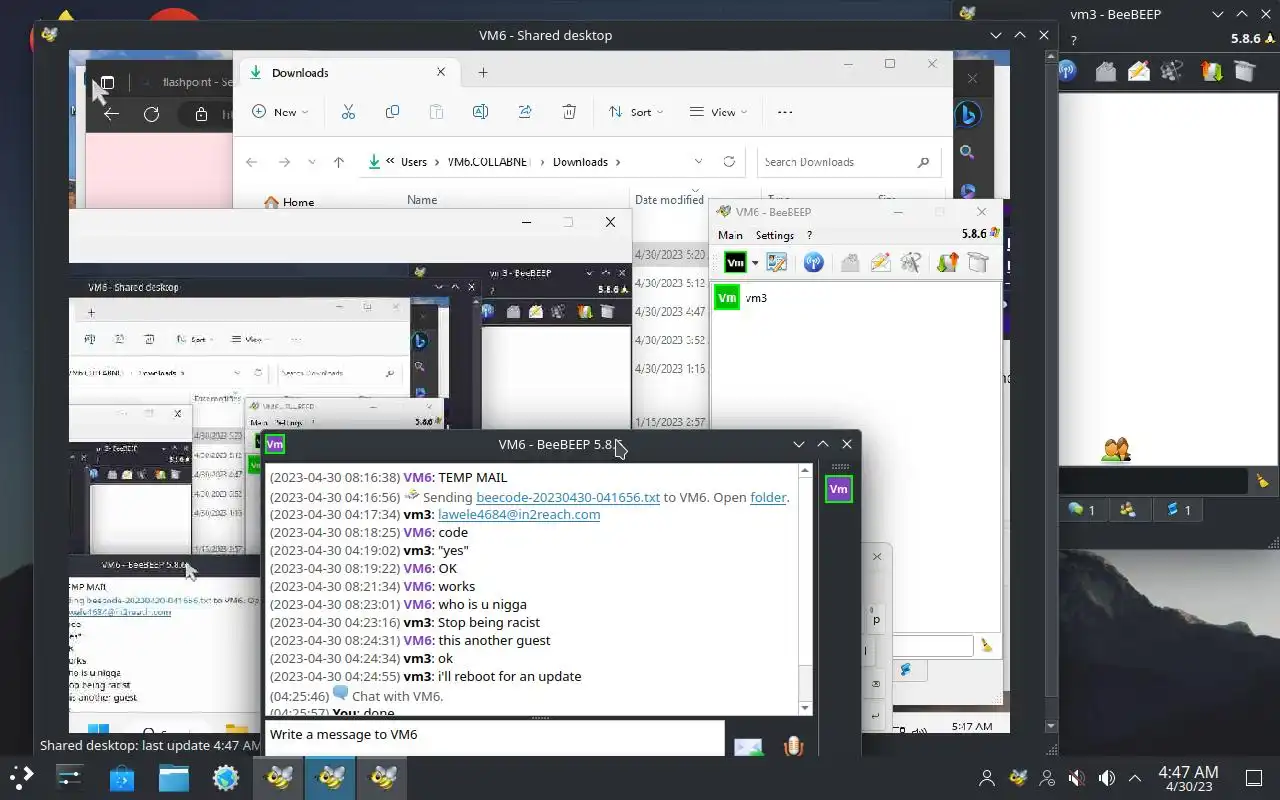1280x800 pixels.
Task: Open the blue file manager in the taskbar
Action: point(174,777)
